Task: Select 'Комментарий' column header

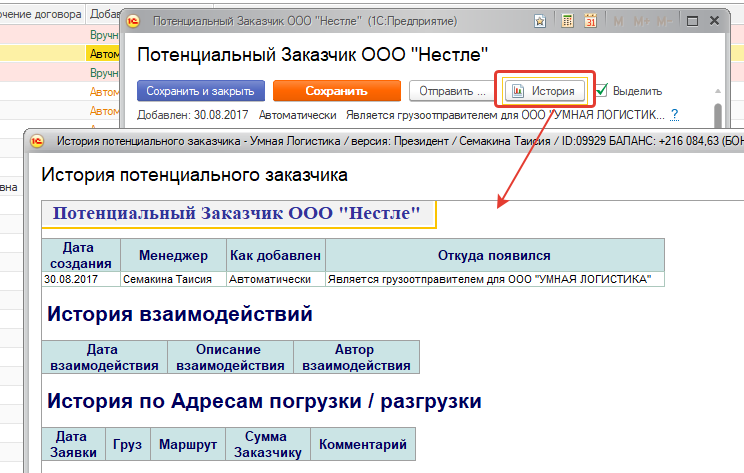Action: point(363,444)
